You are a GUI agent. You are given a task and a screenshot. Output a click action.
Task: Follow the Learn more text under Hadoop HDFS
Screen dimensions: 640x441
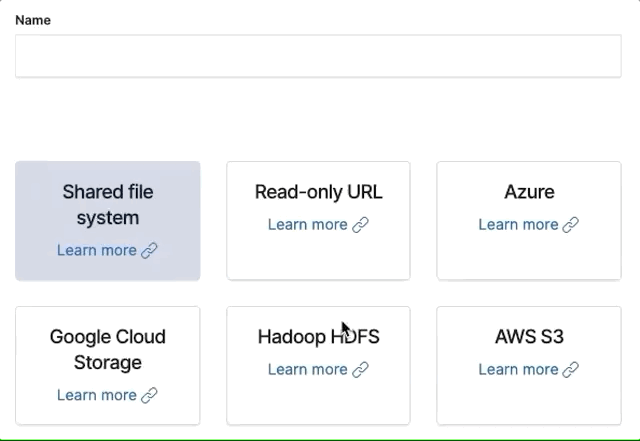(x=307, y=369)
